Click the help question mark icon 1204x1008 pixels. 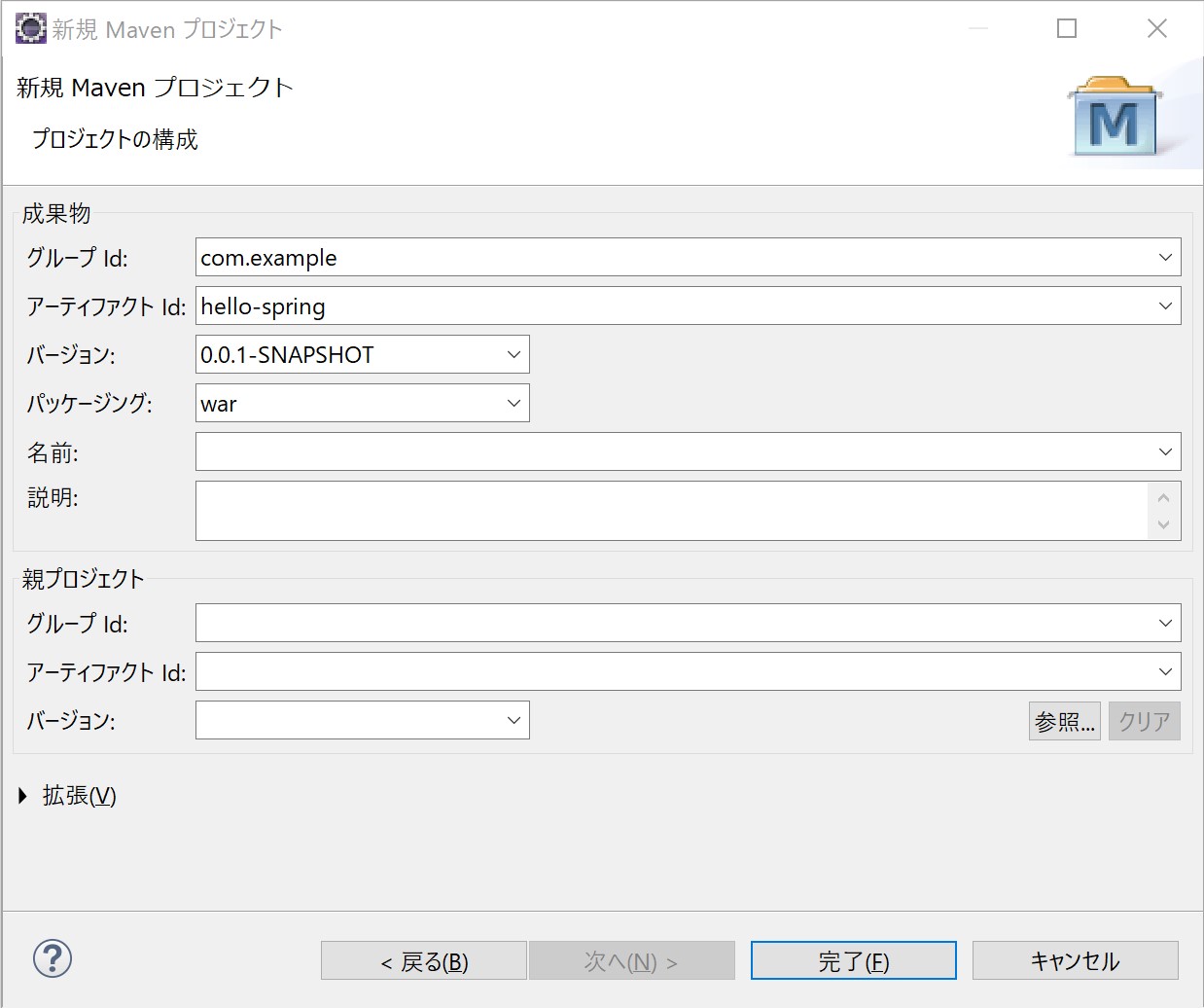coord(53,958)
